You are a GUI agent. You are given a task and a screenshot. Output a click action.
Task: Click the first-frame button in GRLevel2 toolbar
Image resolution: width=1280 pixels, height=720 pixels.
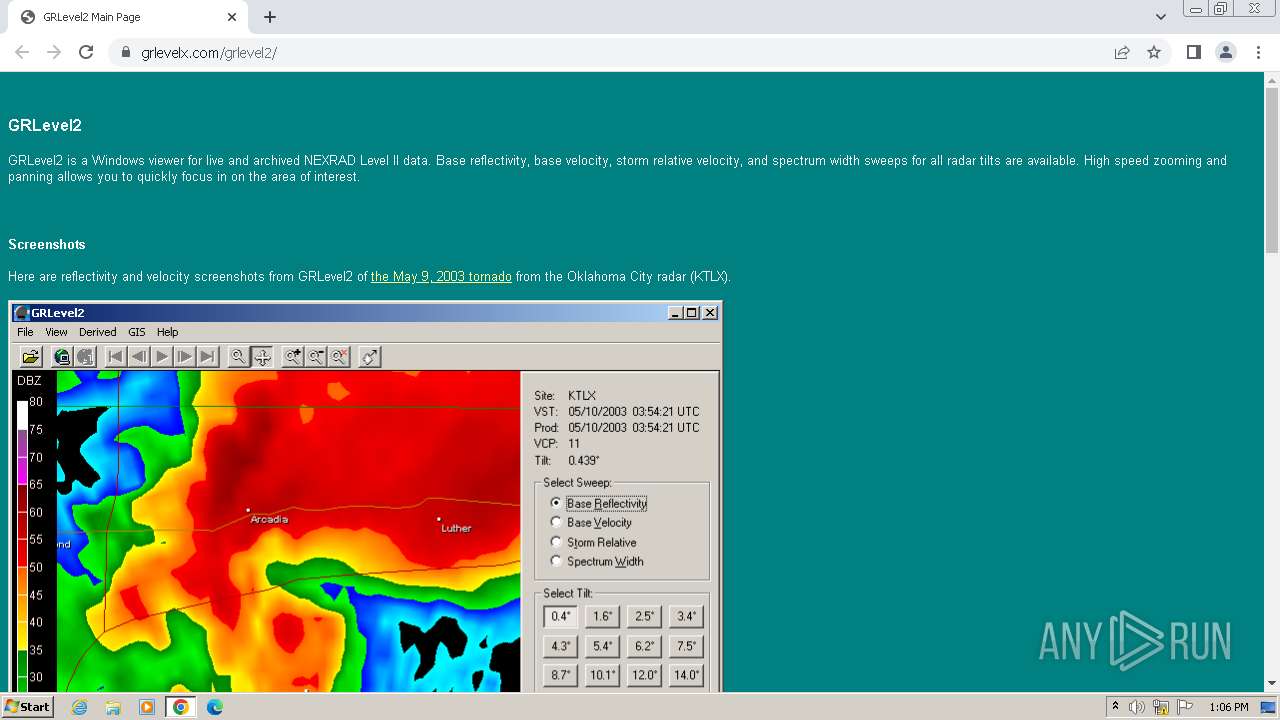(116, 357)
